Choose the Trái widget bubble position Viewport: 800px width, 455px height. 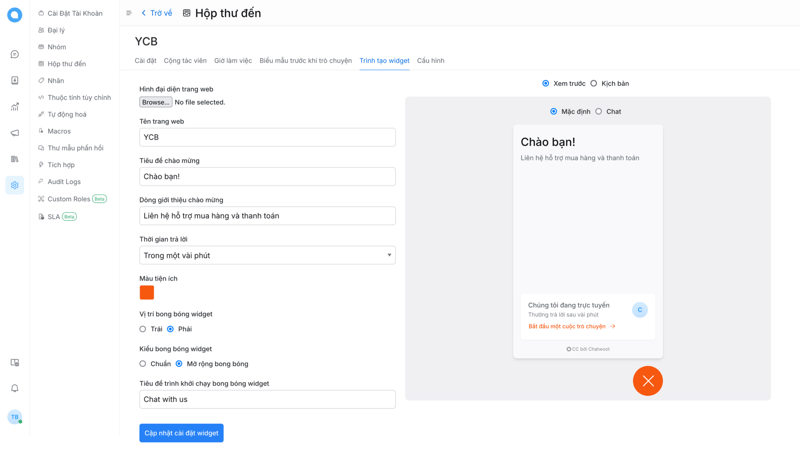point(143,329)
